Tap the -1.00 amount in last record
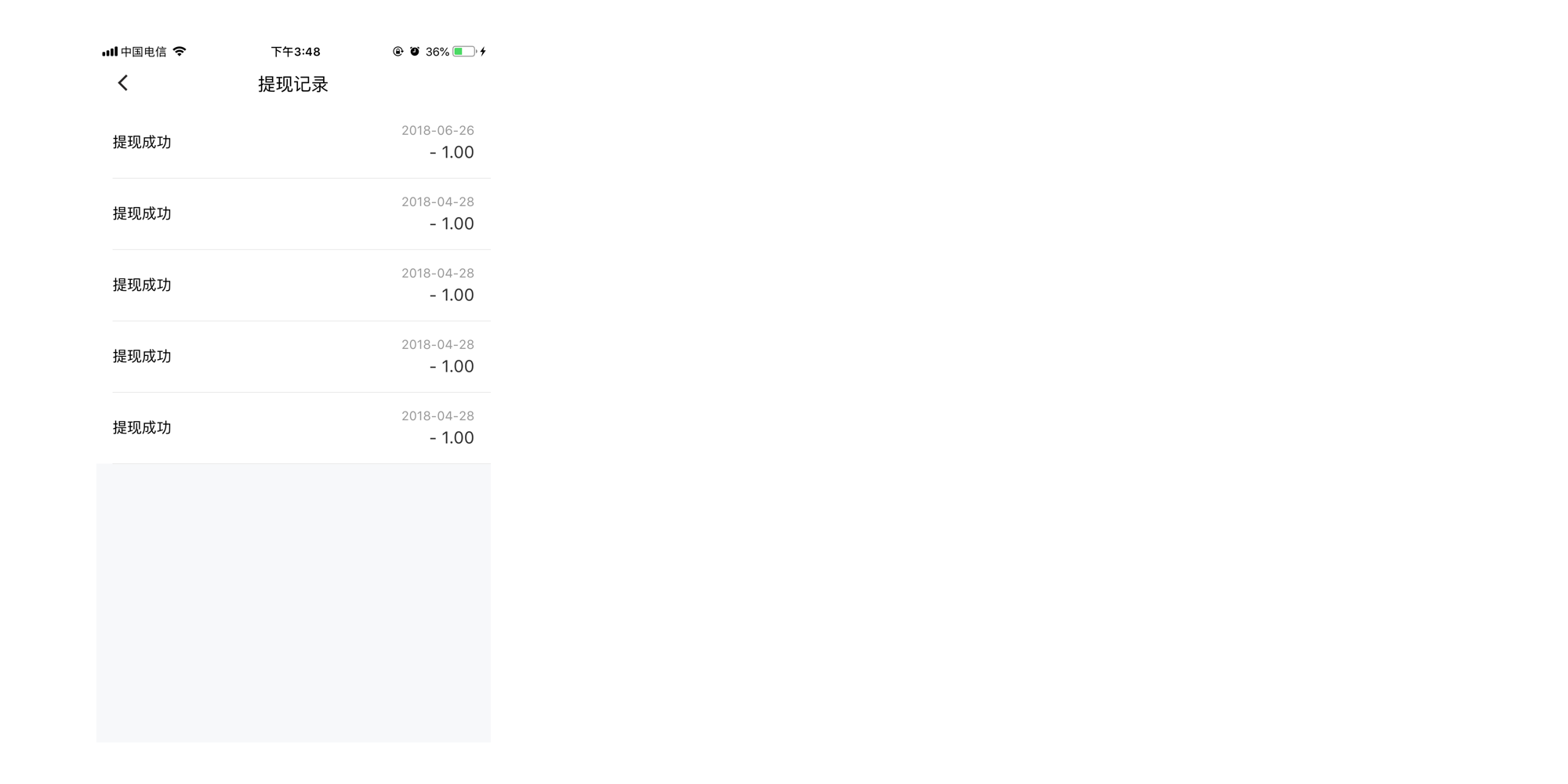This screenshot has height=784, width=1568. 452,437
